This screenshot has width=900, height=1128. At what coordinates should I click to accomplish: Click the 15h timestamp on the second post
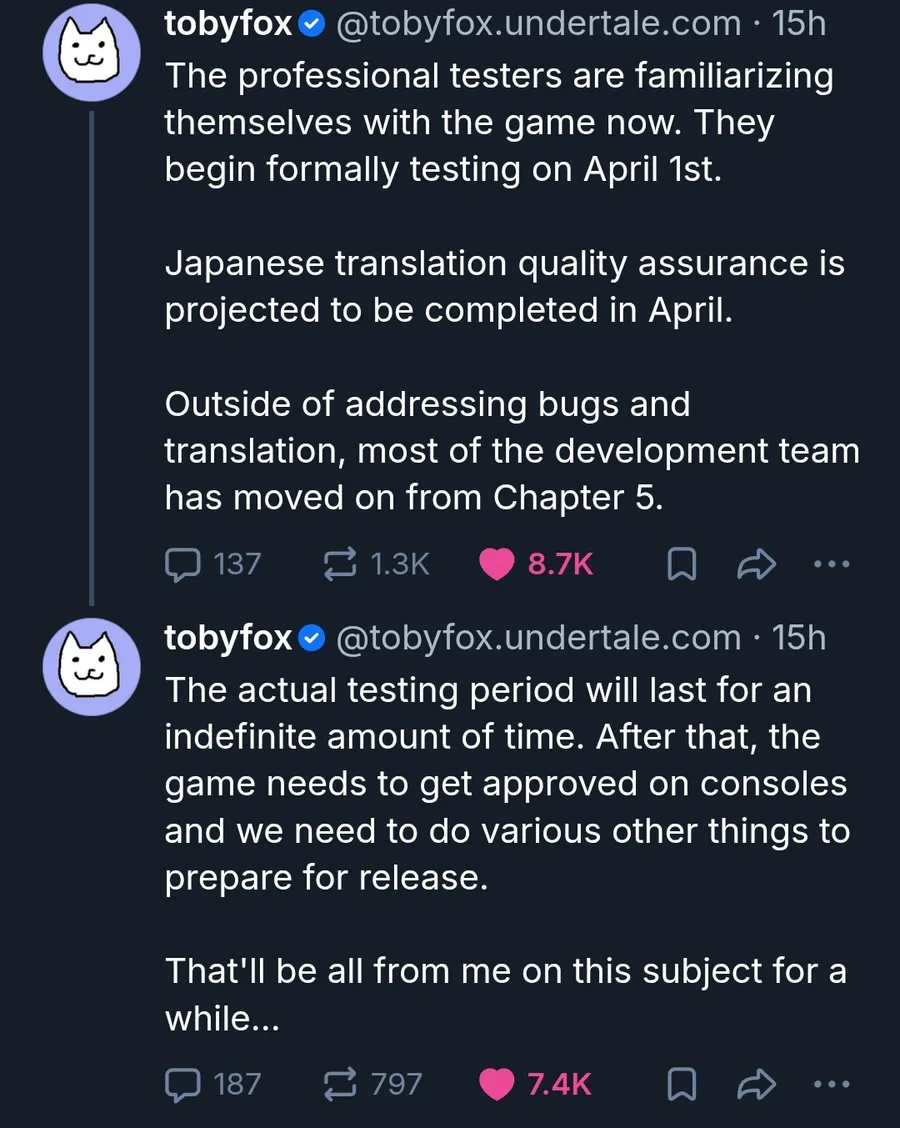point(800,638)
